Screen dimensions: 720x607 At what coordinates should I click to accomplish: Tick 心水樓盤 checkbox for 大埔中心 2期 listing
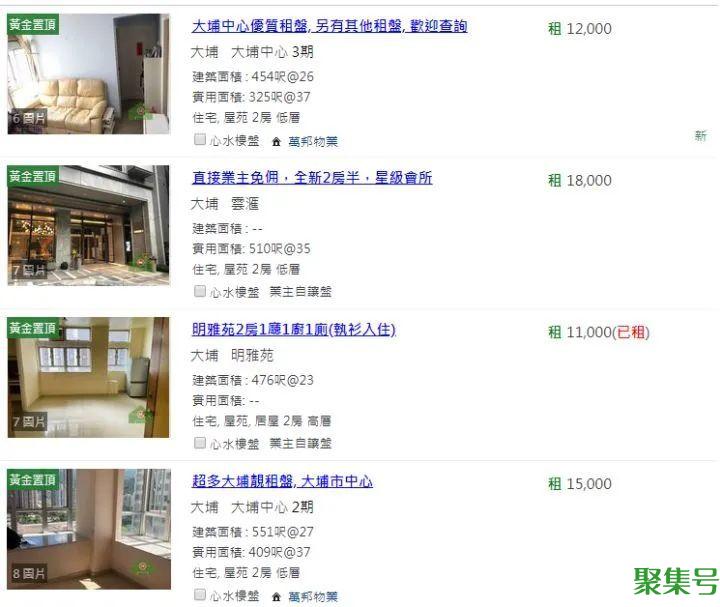tap(200, 595)
